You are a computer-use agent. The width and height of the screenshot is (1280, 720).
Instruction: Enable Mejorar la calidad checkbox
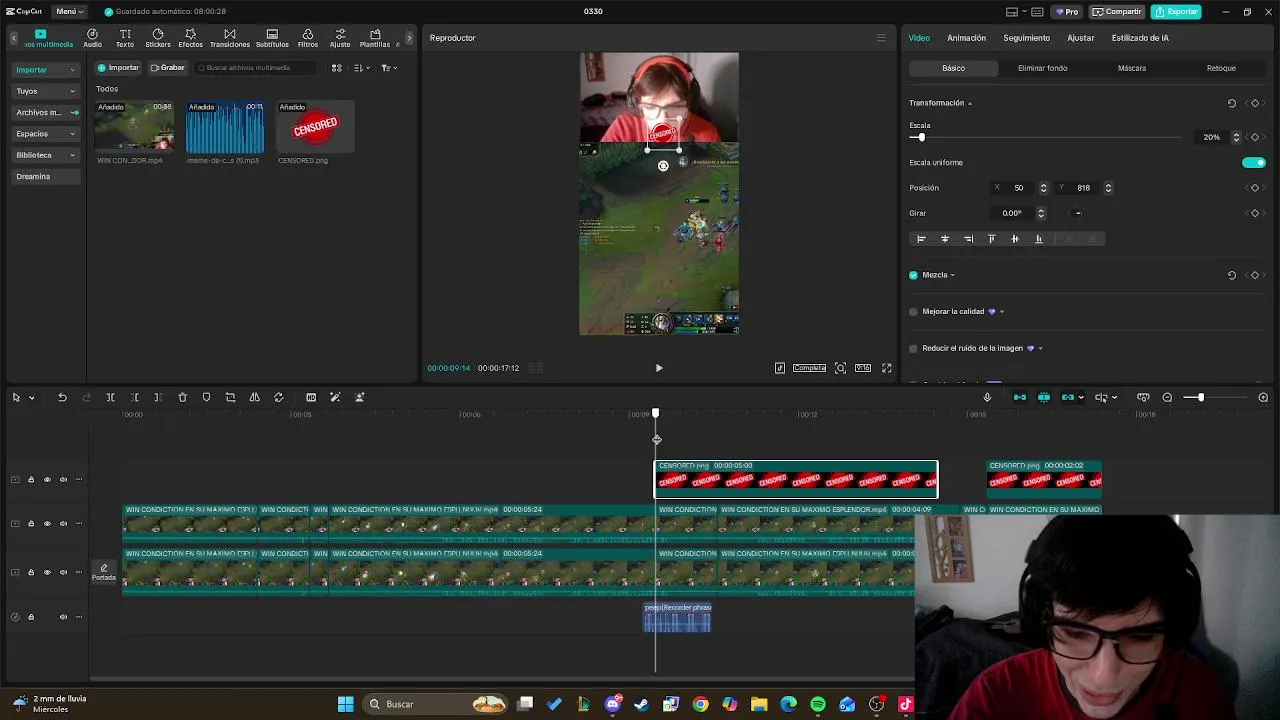pyautogui.click(x=913, y=311)
